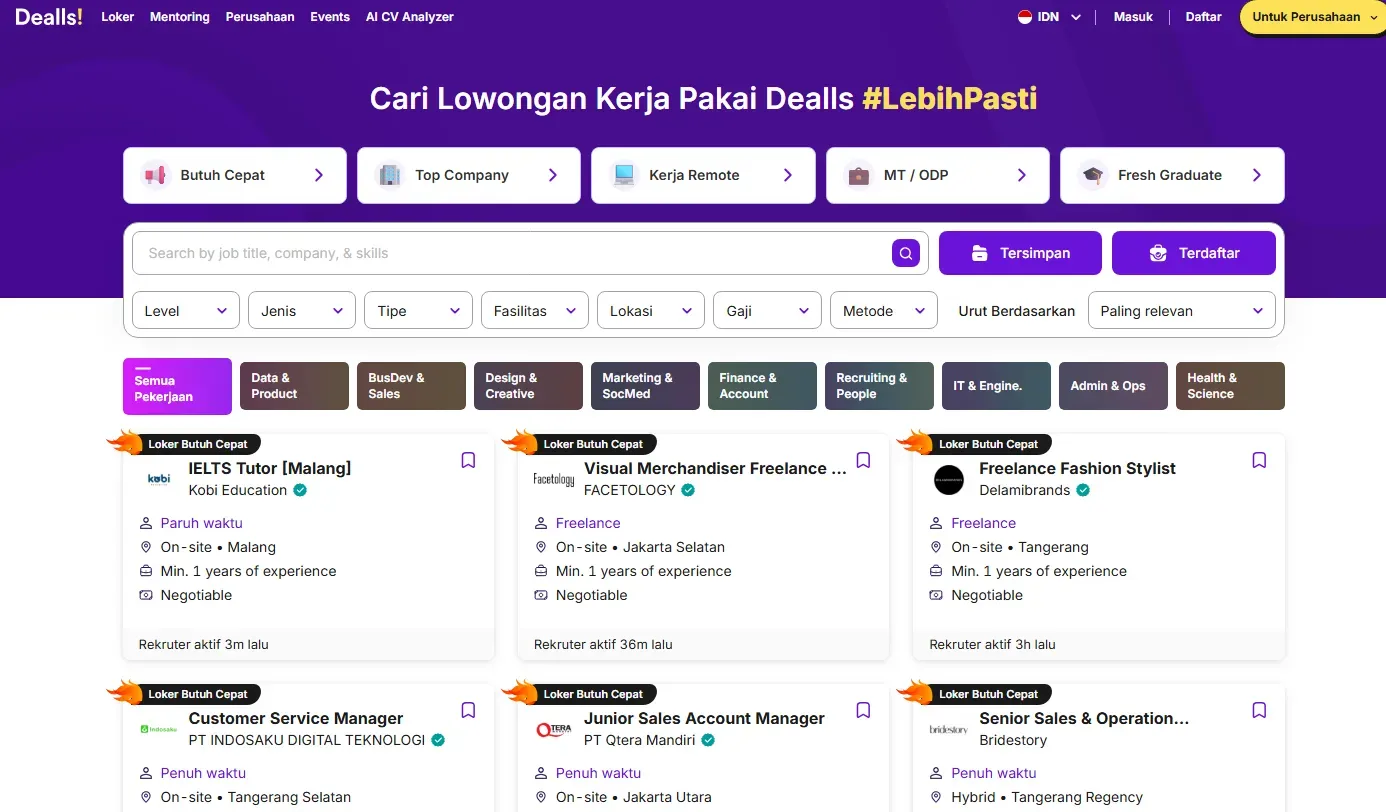Click PT Qtera Mandiri verified badge
The width and height of the screenshot is (1386, 812).
point(708,740)
